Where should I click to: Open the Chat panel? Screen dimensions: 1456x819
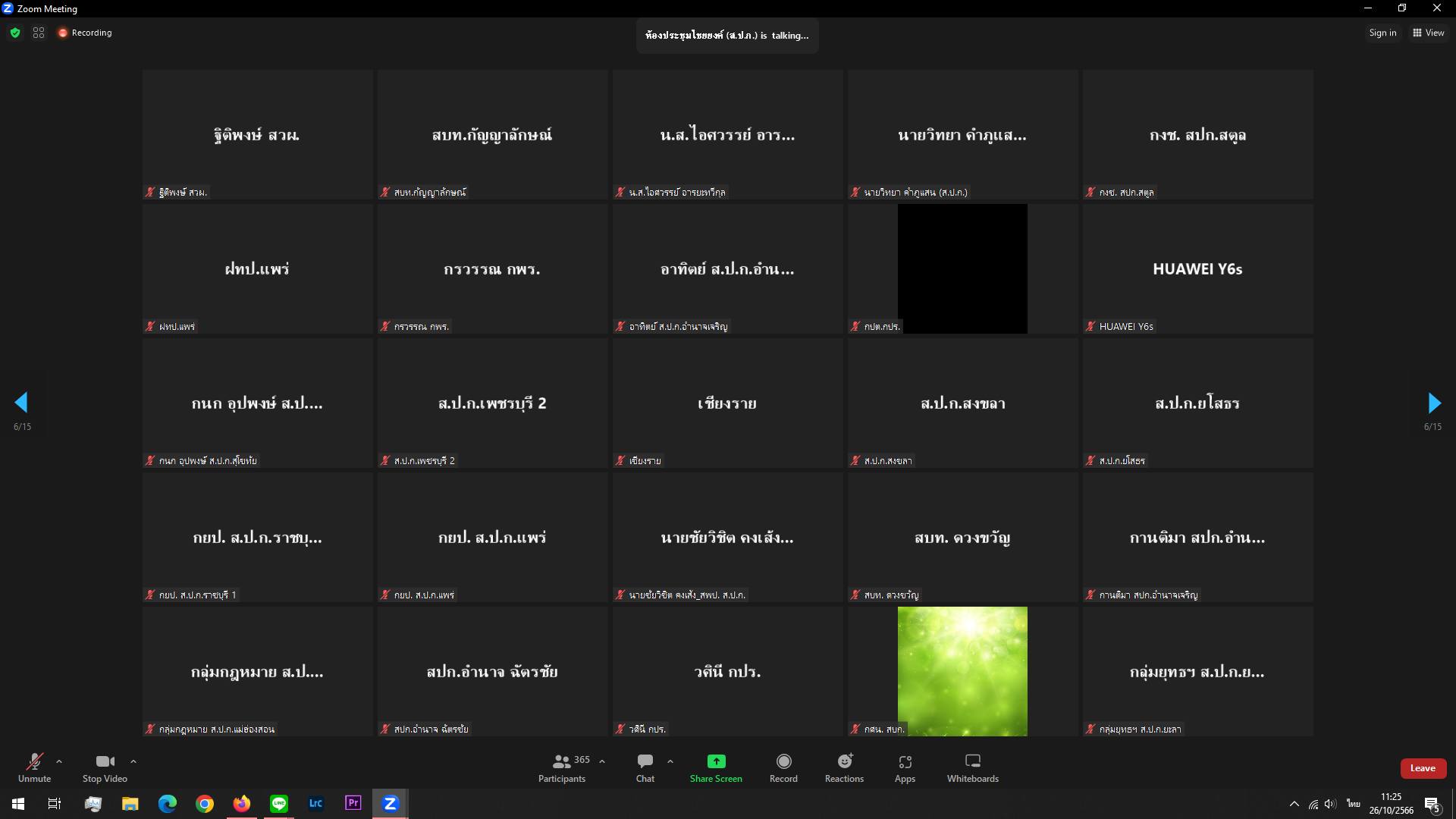click(645, 767)
